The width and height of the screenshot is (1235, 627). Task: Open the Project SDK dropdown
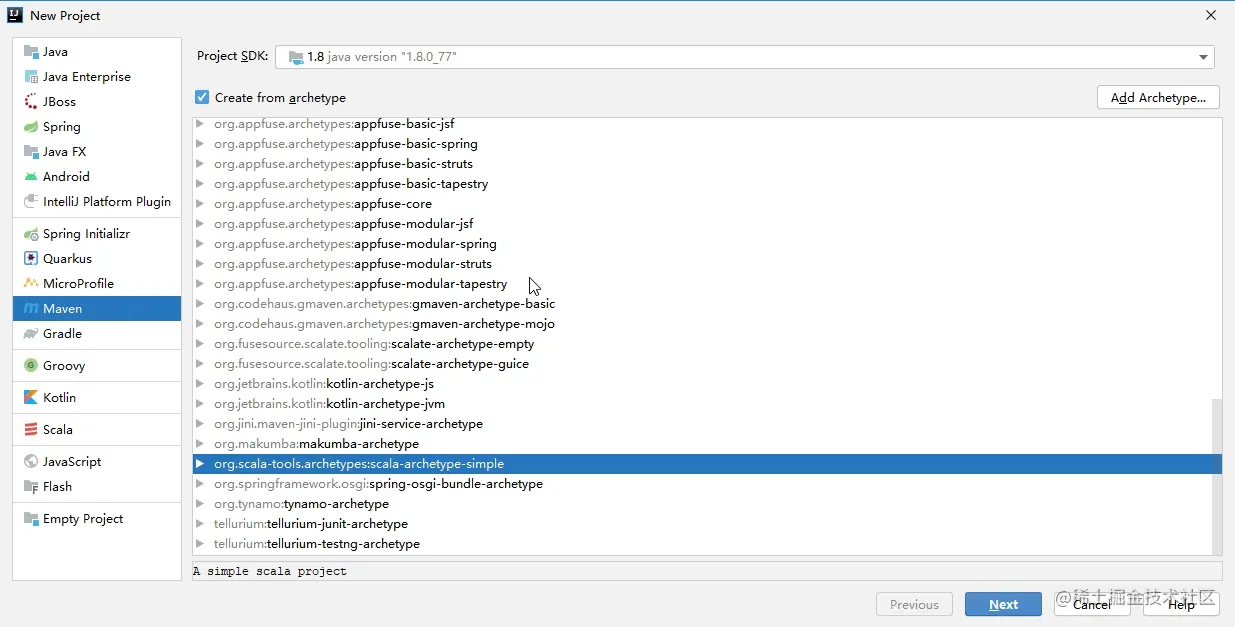1203,58
